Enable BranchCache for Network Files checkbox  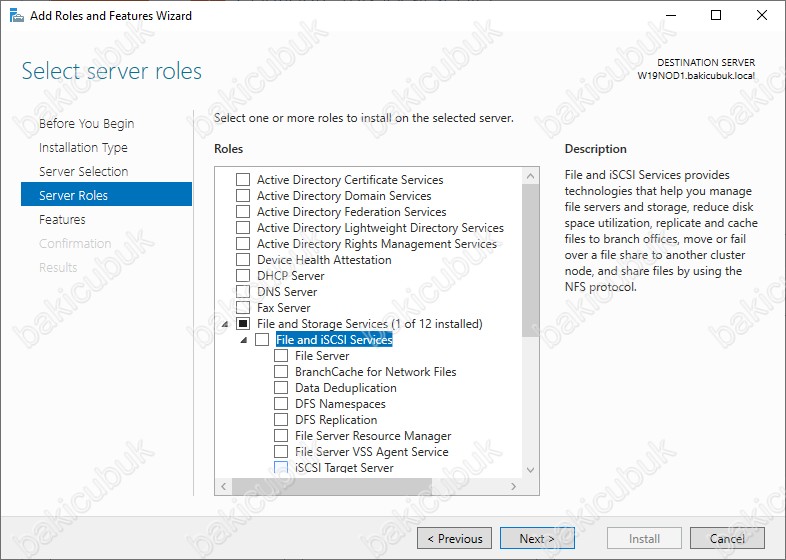coord(281,372)
